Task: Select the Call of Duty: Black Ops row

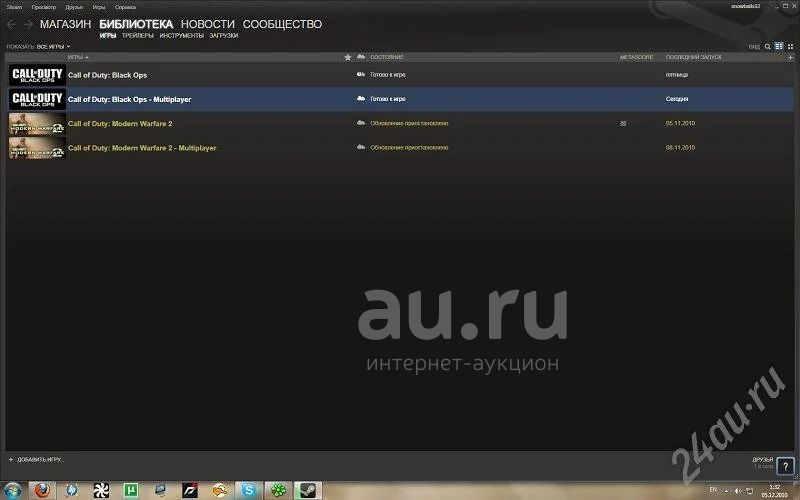Action: click(401, 75)
